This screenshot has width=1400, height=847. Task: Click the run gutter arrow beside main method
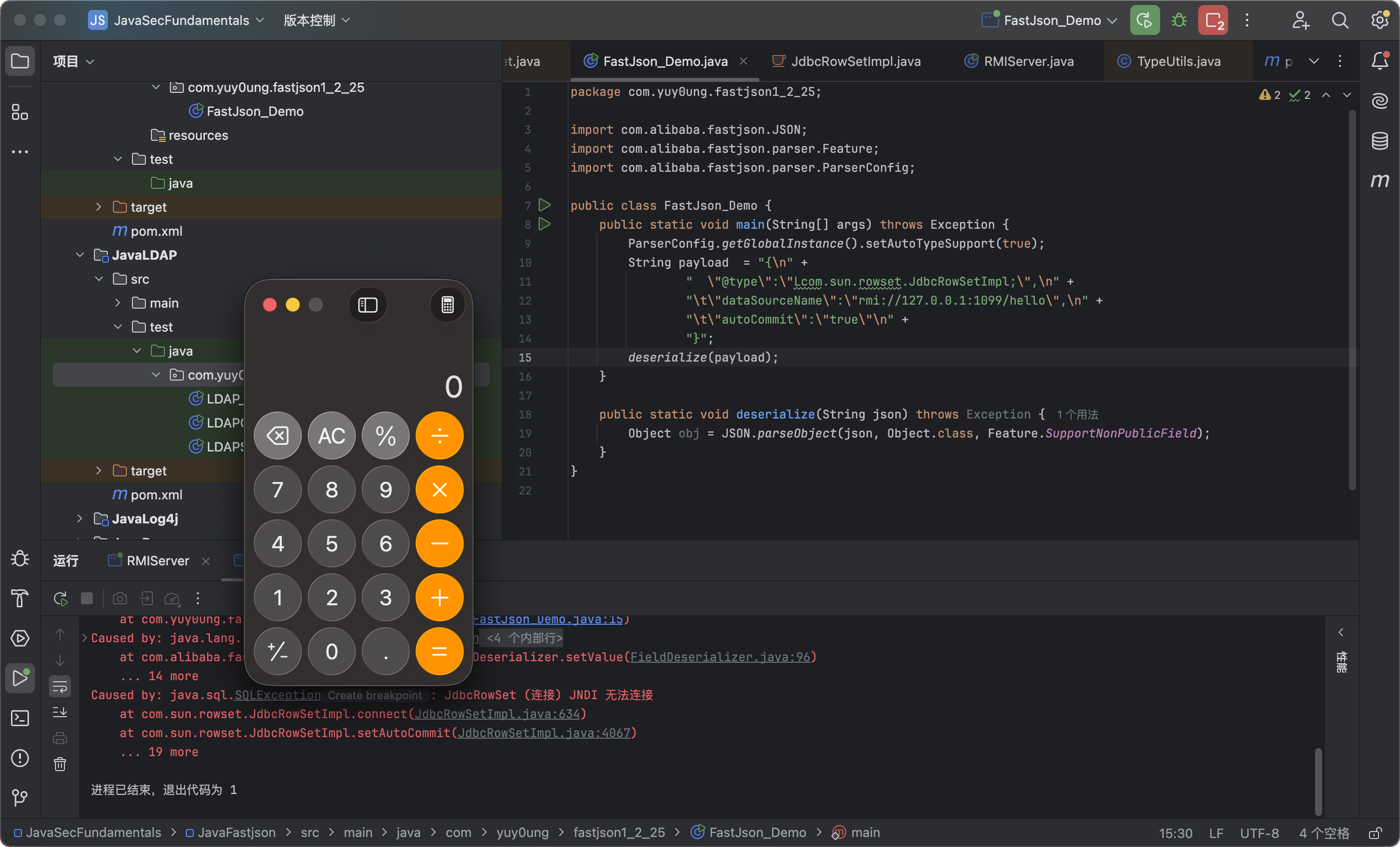tap(544, 224)
